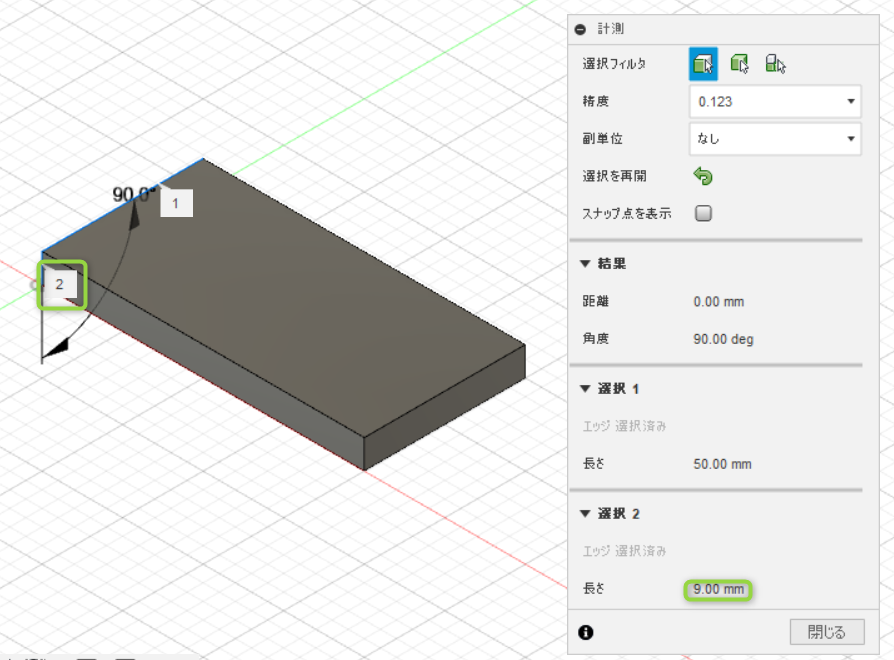Click the green restart selection arrow
This screenshot has width=894, height=660.
703,176
